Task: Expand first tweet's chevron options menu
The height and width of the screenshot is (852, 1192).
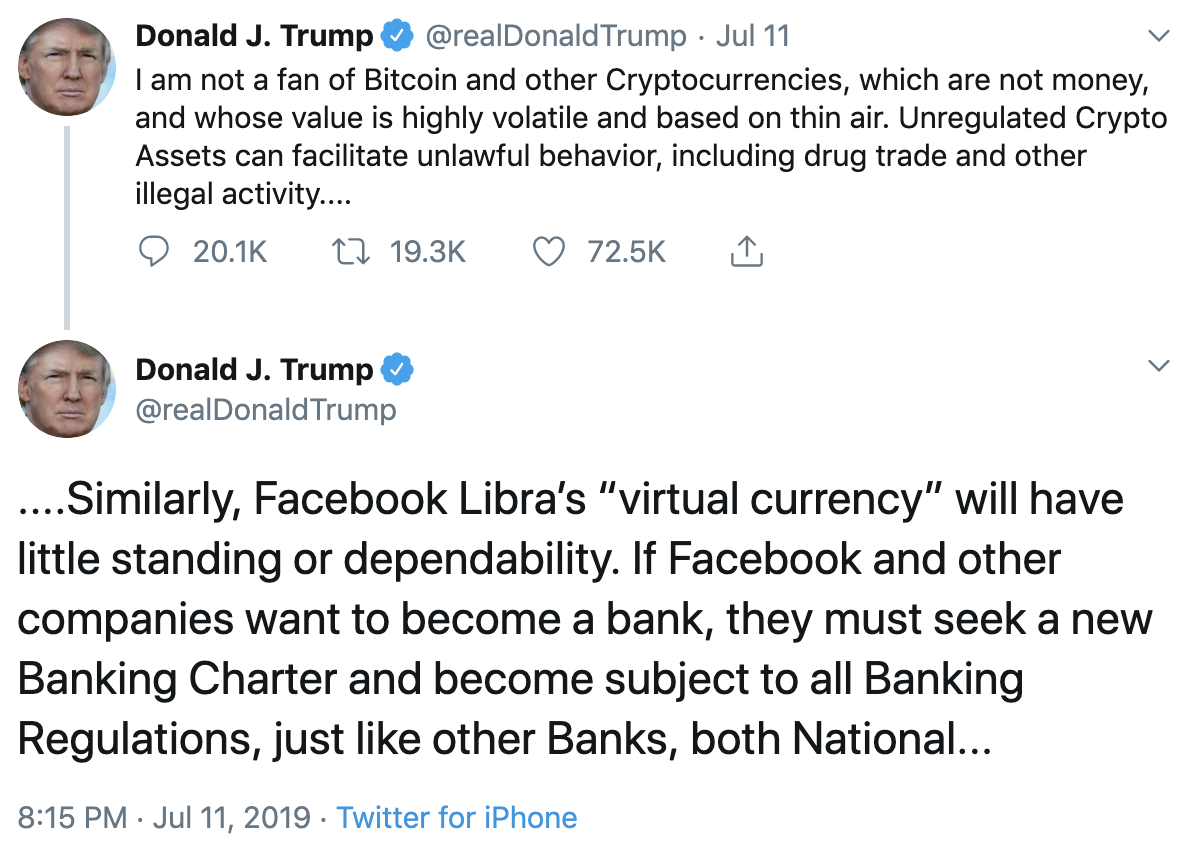Action: (x=1158, y=37)
